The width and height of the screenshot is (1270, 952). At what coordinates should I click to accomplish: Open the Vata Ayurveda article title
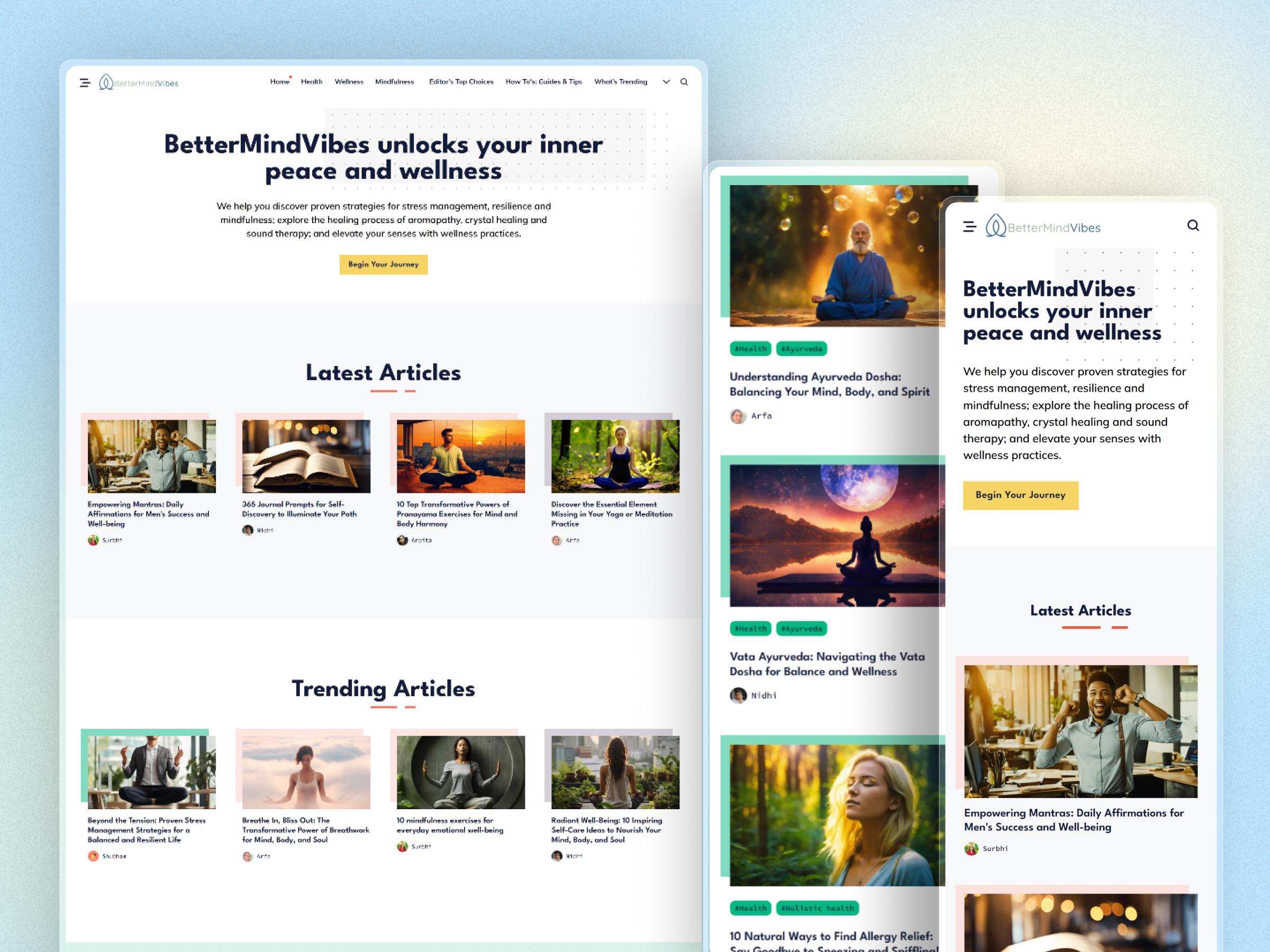[x=827, y=664]
